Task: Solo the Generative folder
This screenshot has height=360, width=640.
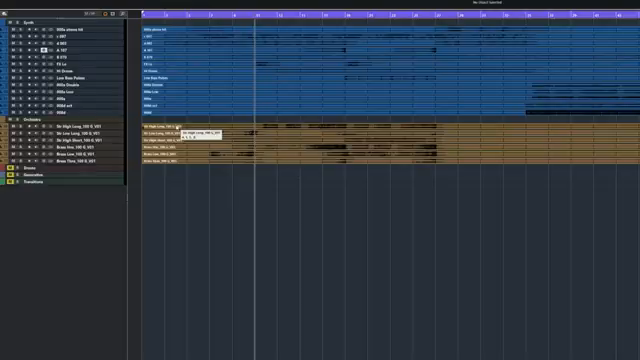Action: tap(17, 175)
